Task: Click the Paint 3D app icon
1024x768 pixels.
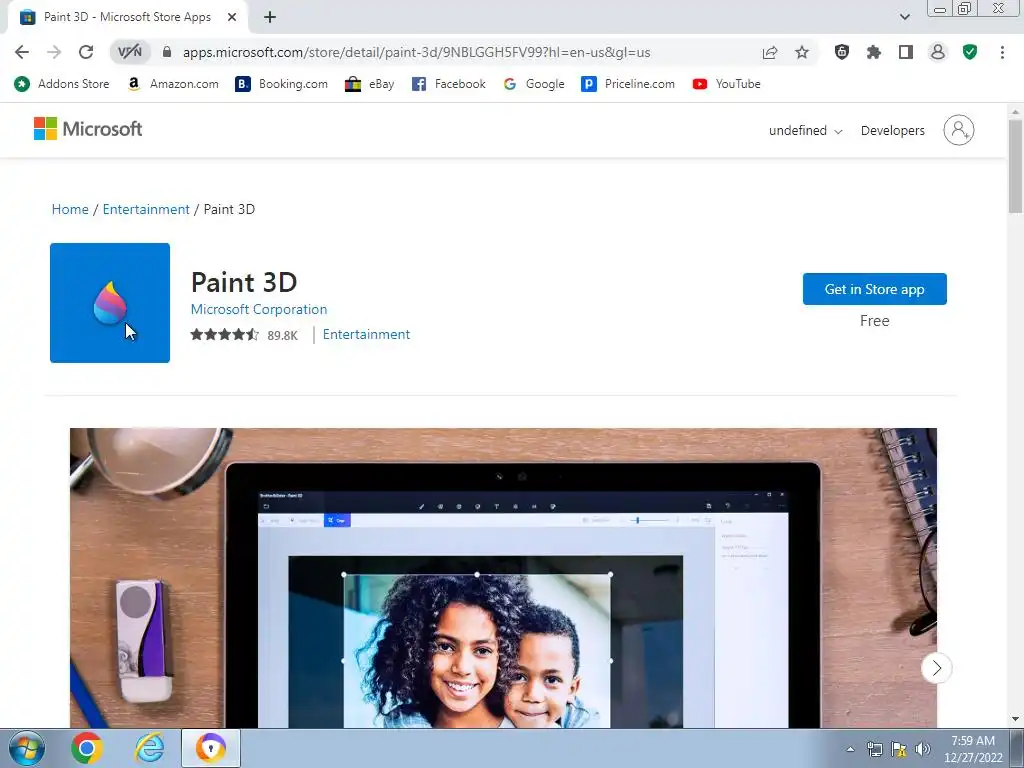Action: 110,303
